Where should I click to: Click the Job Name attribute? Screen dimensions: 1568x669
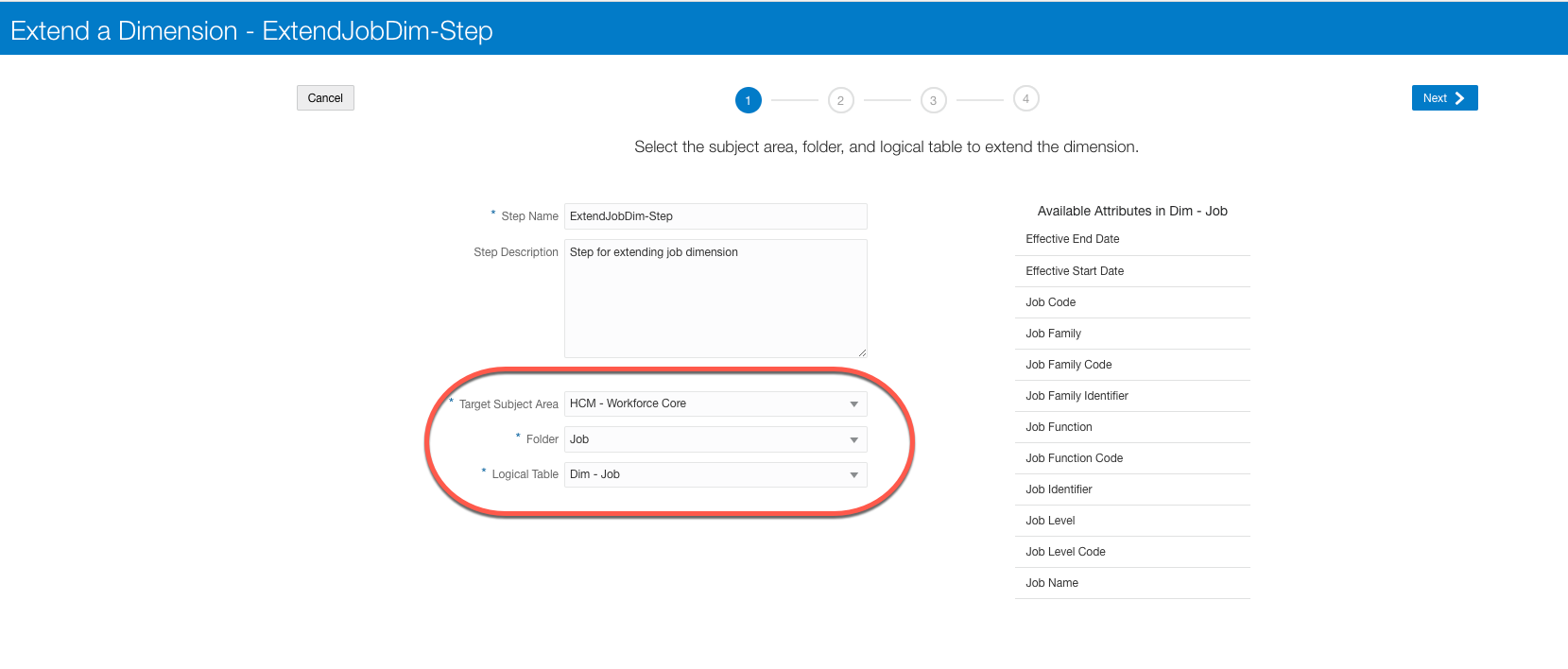1052,583
